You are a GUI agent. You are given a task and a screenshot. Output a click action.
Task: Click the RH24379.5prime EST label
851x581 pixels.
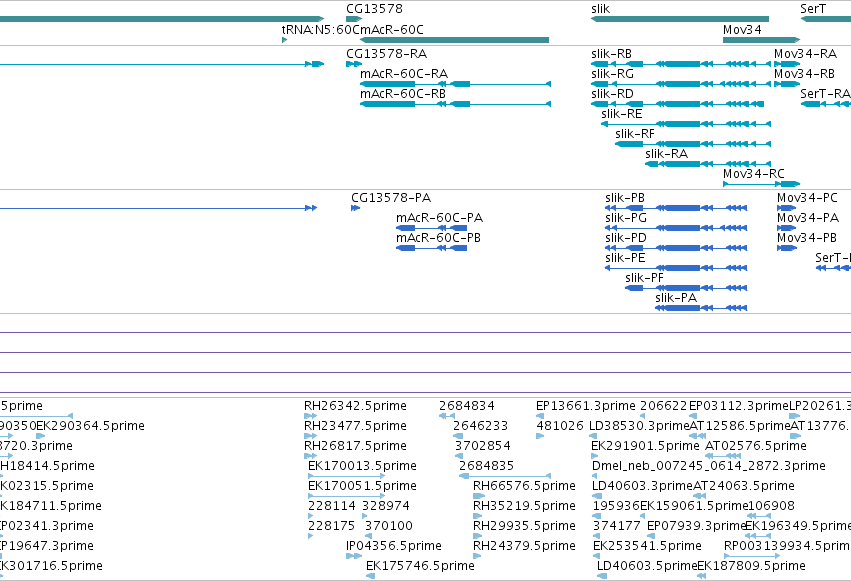524,546
